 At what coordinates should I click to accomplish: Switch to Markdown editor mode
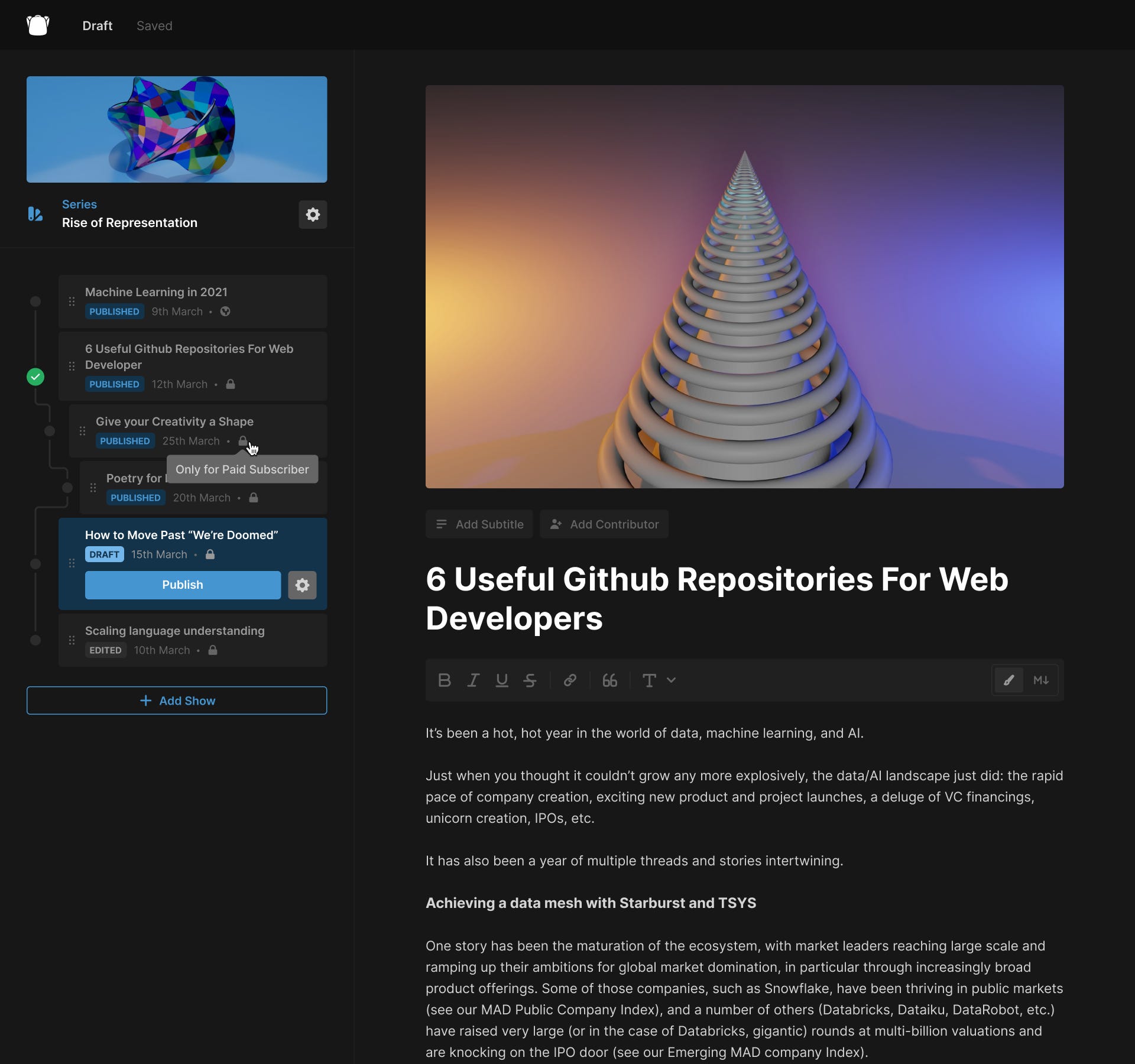1041,680
